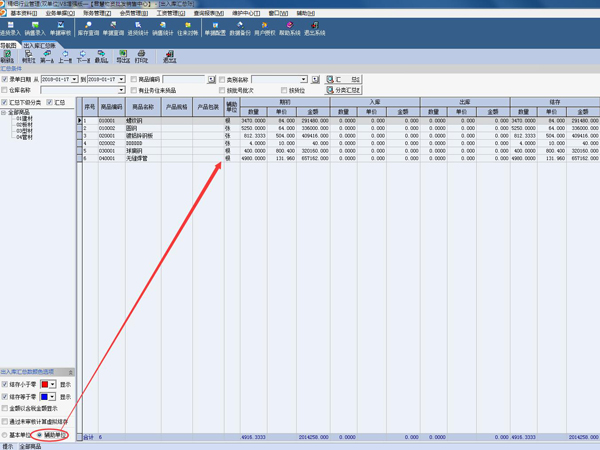Enable 金额以含税金额显示 checkbox
Screen dimensions: 600x450
coord(5,409)
